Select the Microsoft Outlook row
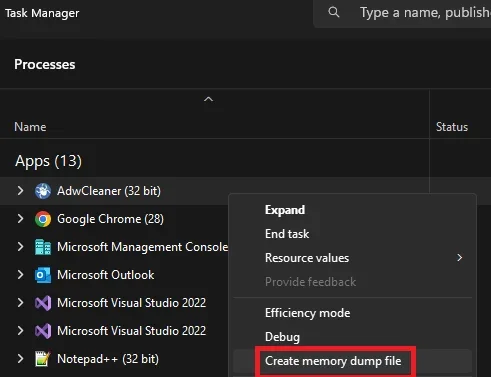This screenshot has height=377, width=491. pos(114,275)
